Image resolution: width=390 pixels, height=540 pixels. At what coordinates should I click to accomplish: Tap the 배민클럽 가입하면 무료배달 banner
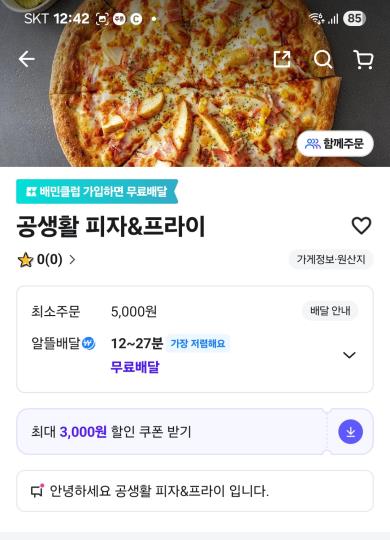click(97, 191)
